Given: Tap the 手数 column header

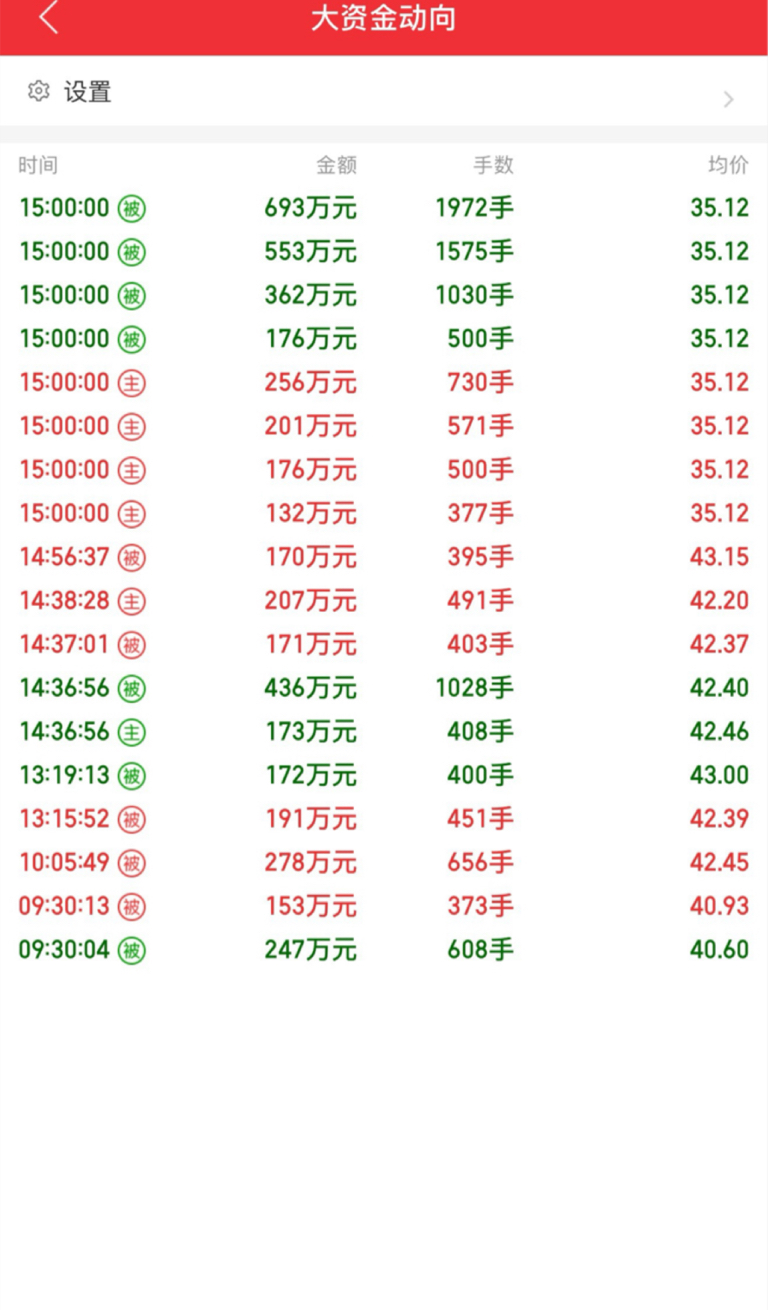Looking at the screenshot, I should (x=493, y=165).
